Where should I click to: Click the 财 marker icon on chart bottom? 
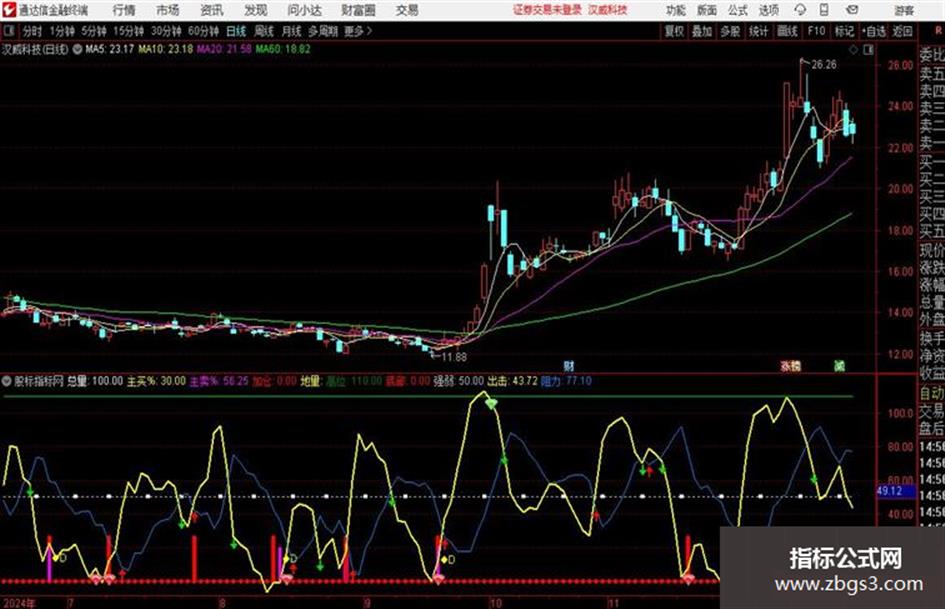[x=568, y=365]
